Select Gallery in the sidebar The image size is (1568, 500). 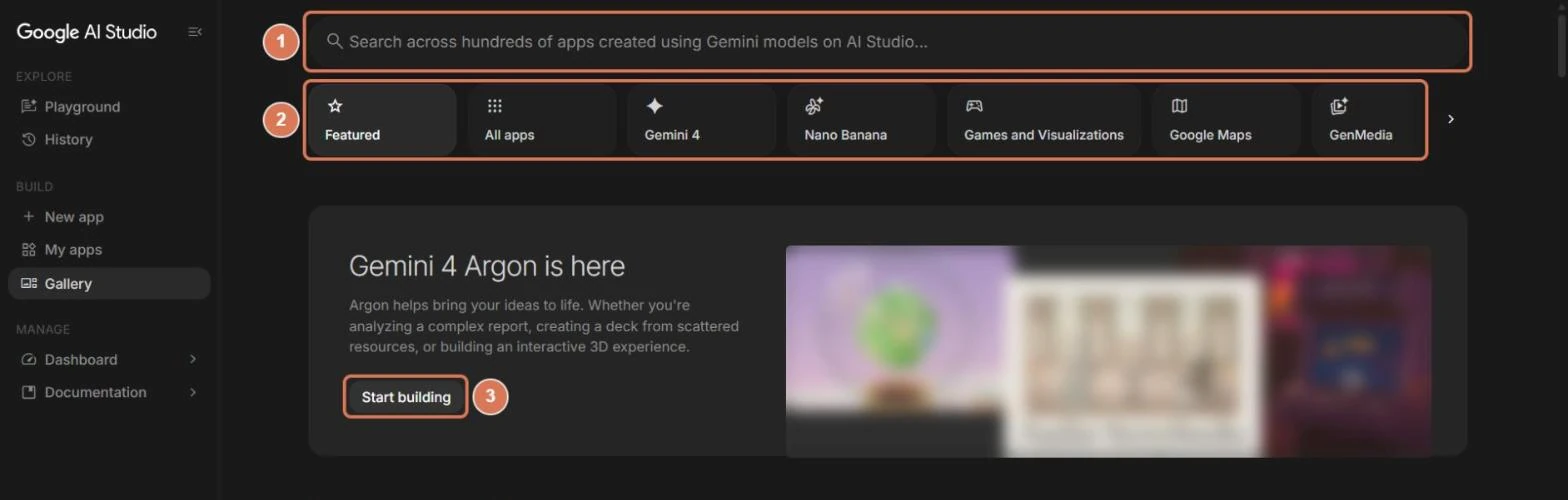point(109,284)
